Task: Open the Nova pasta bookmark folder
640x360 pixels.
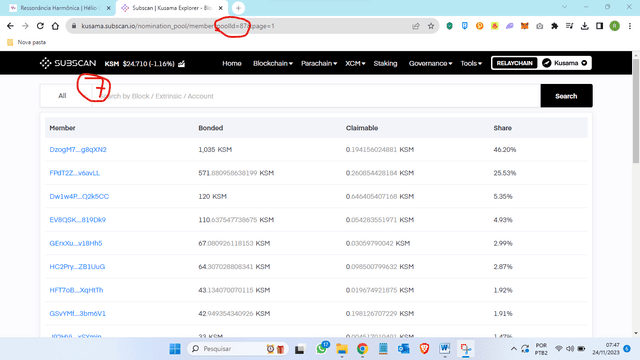Action: pos(27,42)
